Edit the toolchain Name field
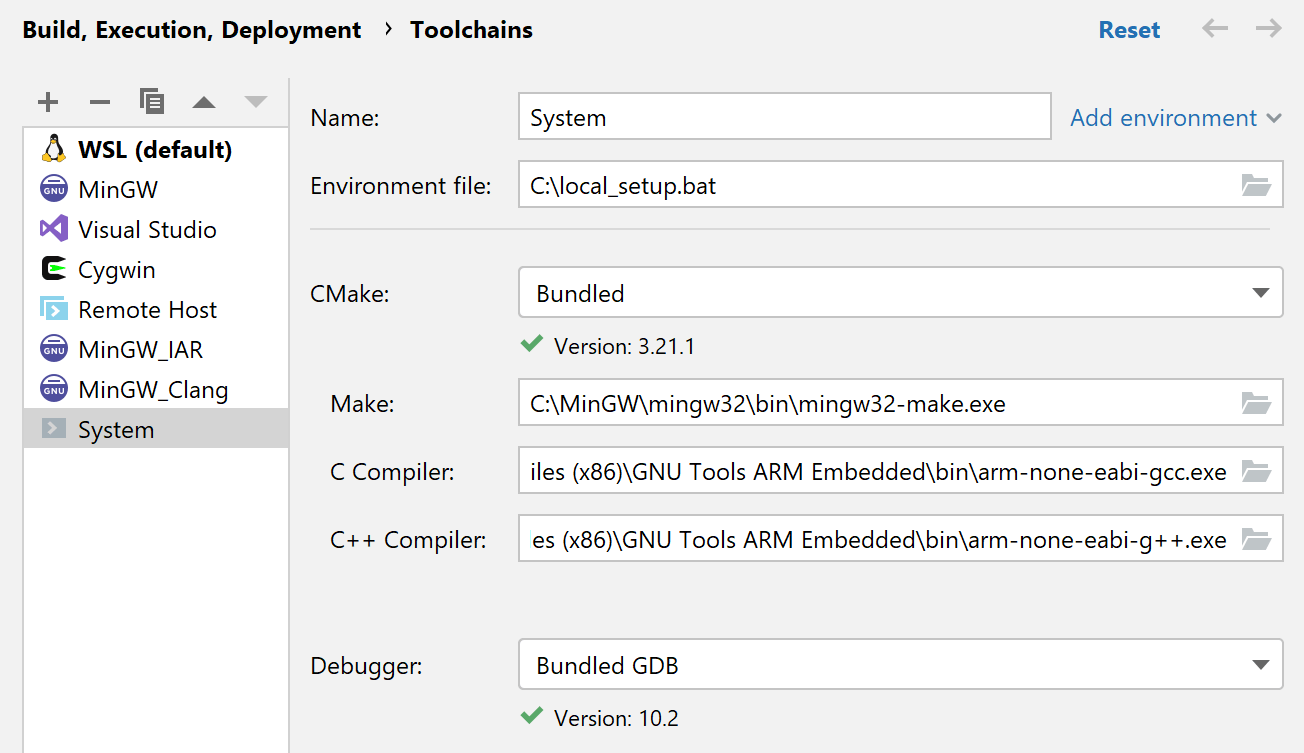1304x753 pixels. point(784,117)
